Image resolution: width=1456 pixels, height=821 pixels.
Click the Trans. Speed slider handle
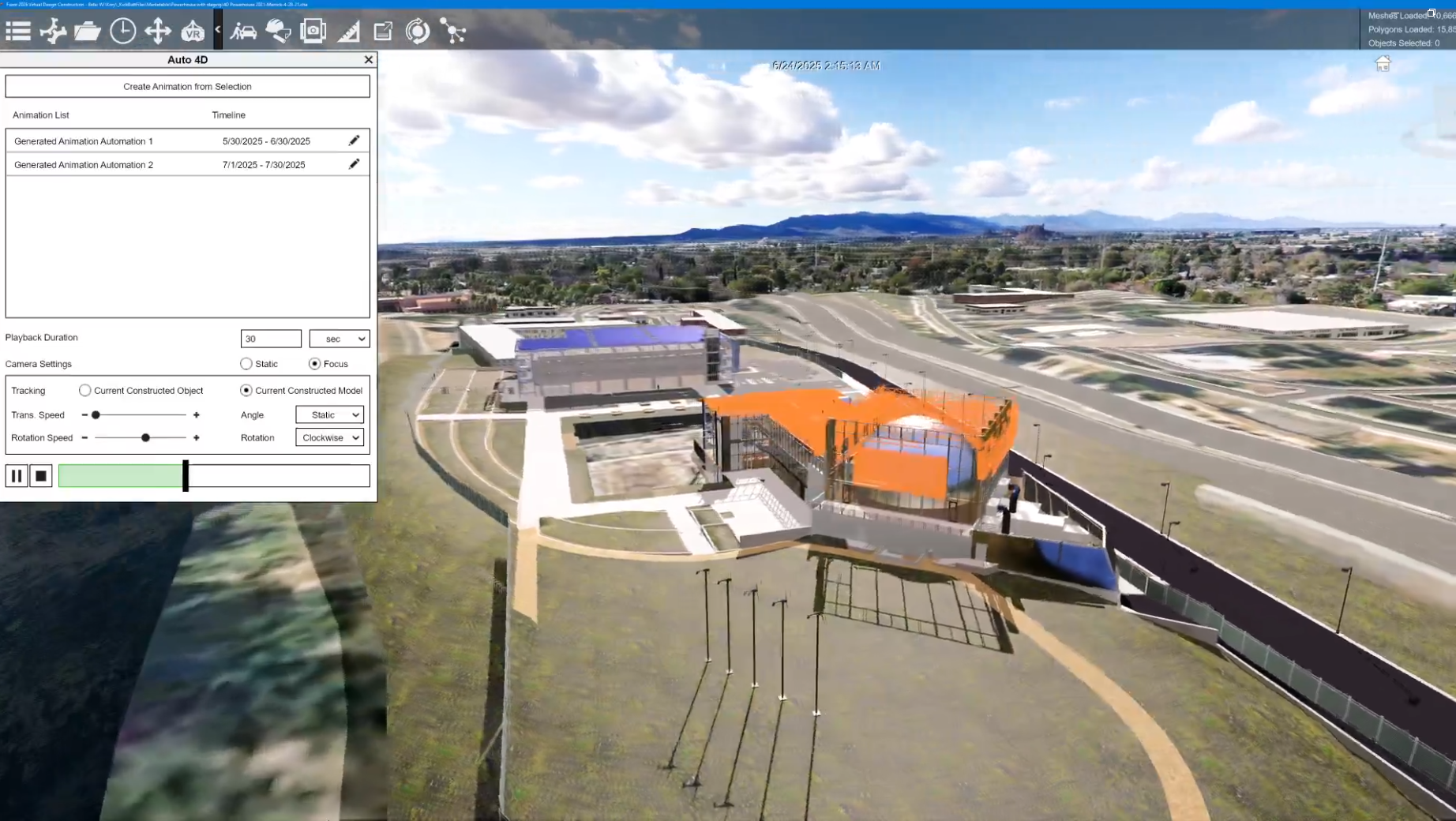96,414
